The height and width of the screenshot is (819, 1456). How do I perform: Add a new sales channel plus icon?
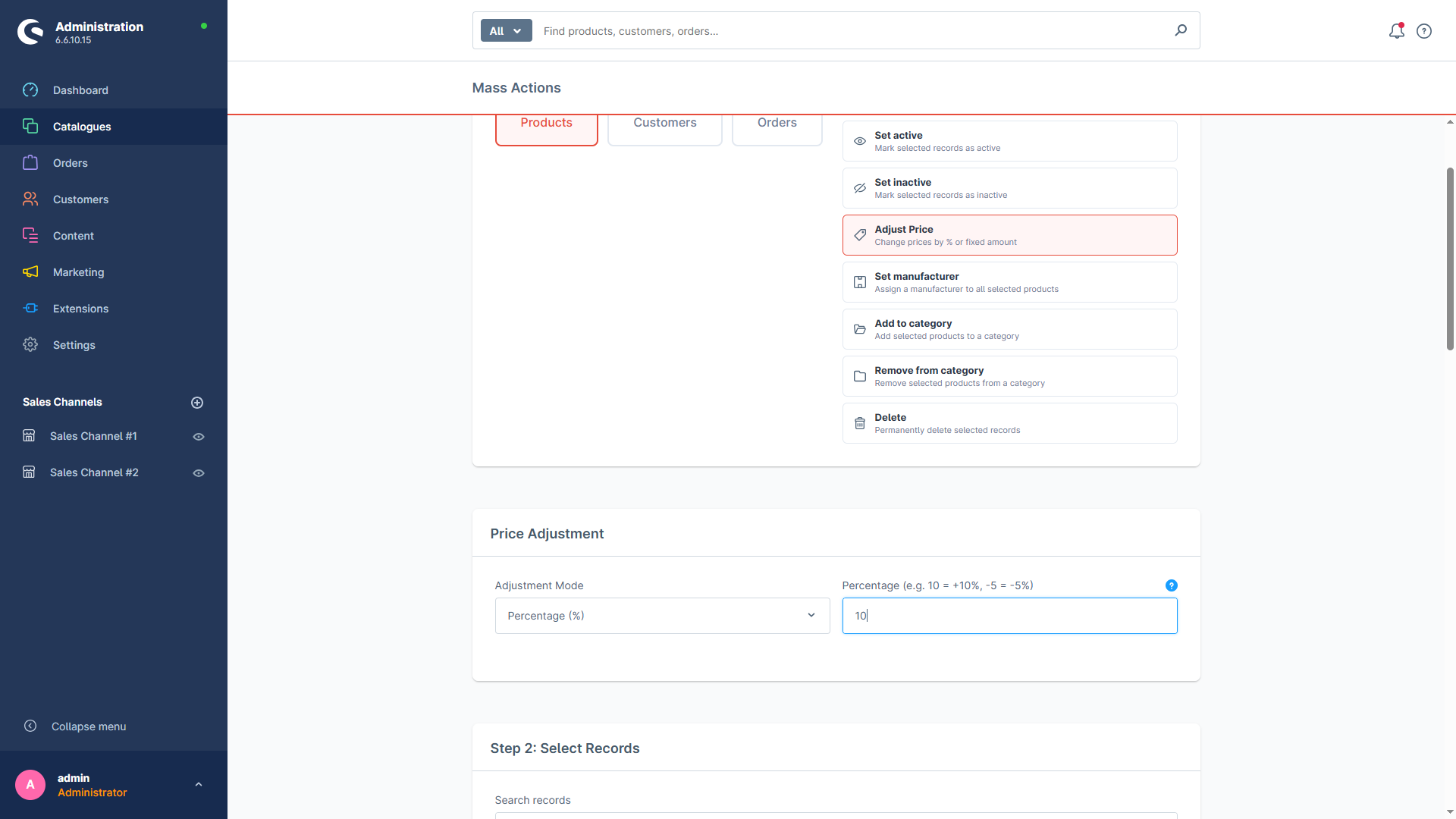coord(197,403)
